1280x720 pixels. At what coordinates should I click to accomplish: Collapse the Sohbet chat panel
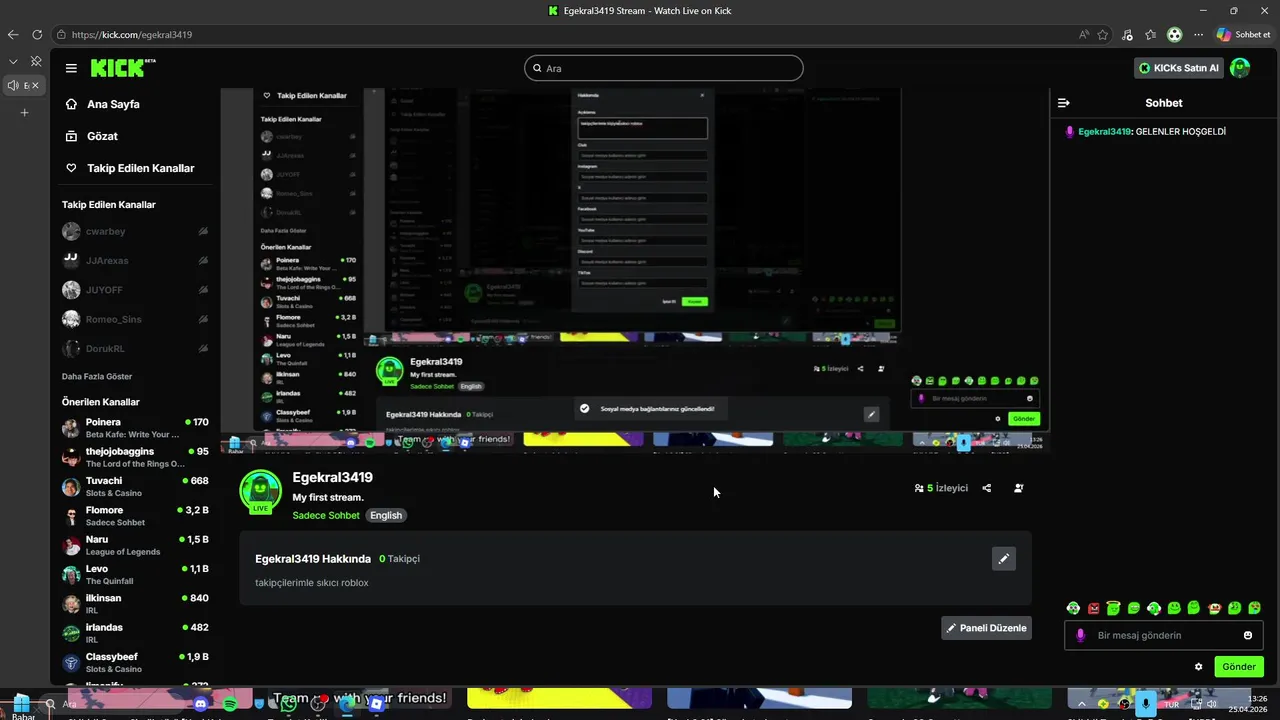click(1064, 103)
